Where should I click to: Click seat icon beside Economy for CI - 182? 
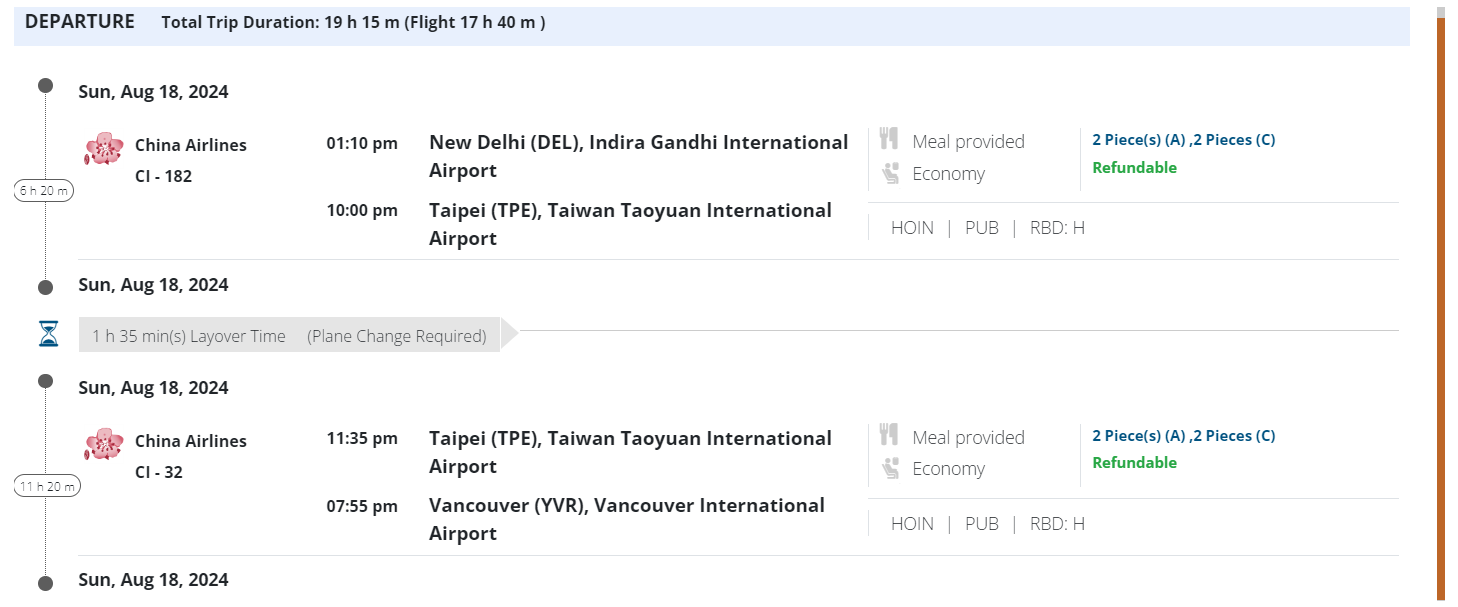coord(889,174)
